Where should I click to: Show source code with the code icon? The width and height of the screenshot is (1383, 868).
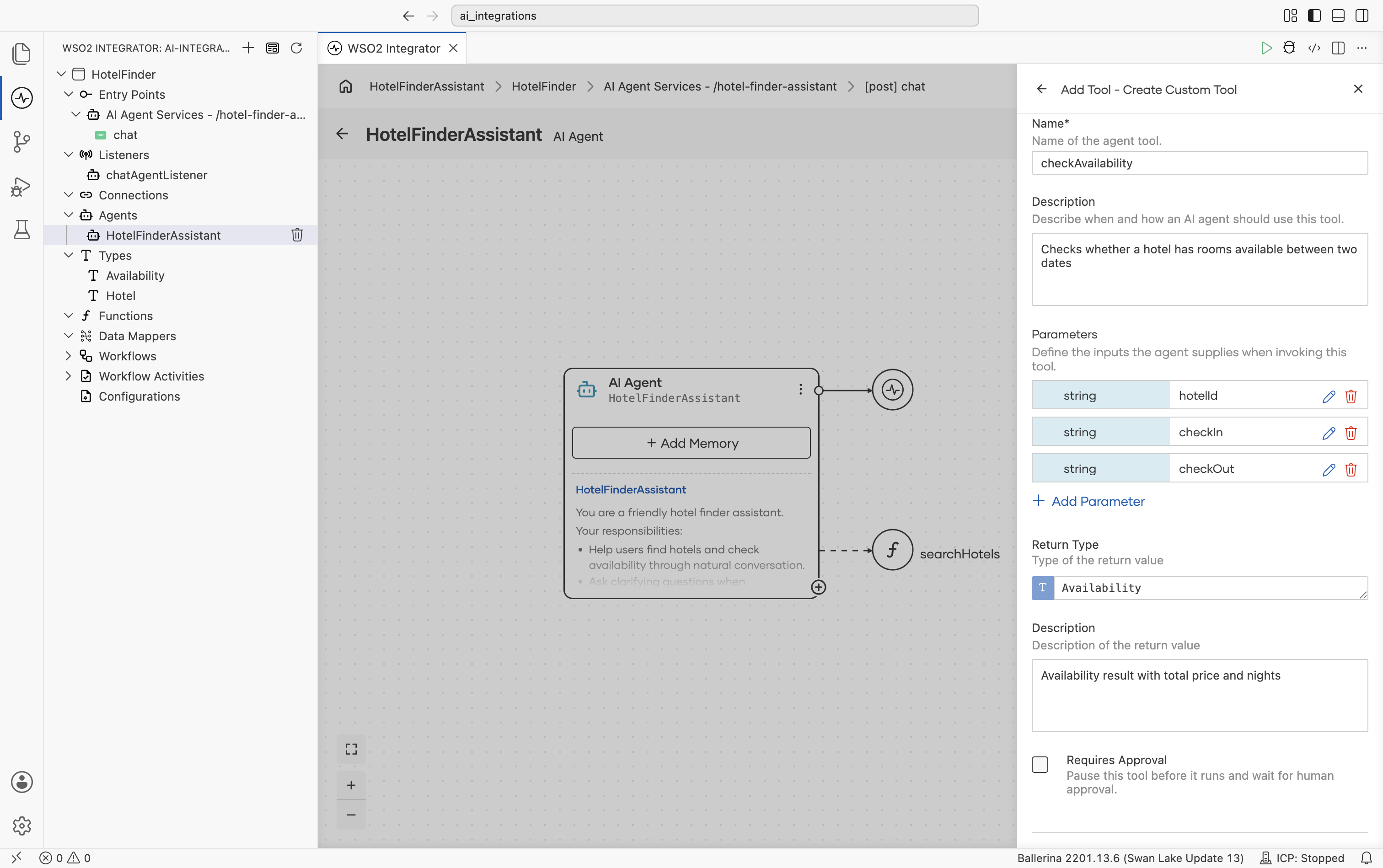click(x=1314, y=48)
